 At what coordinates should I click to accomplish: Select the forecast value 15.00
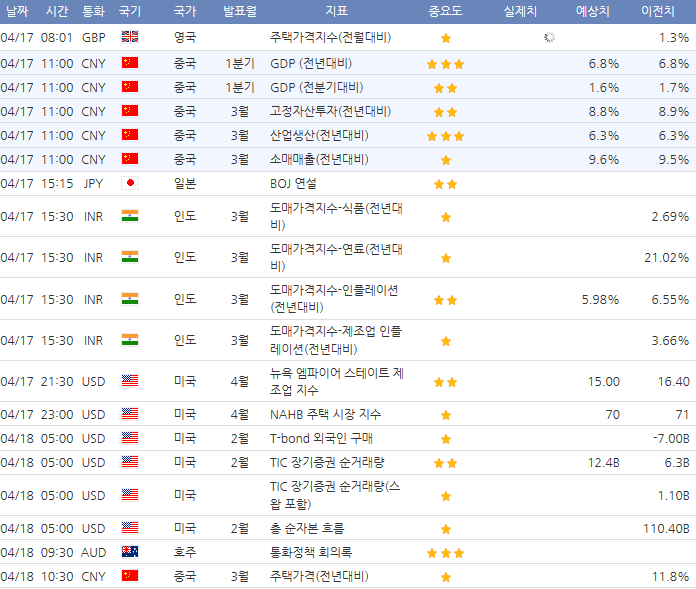604,382
